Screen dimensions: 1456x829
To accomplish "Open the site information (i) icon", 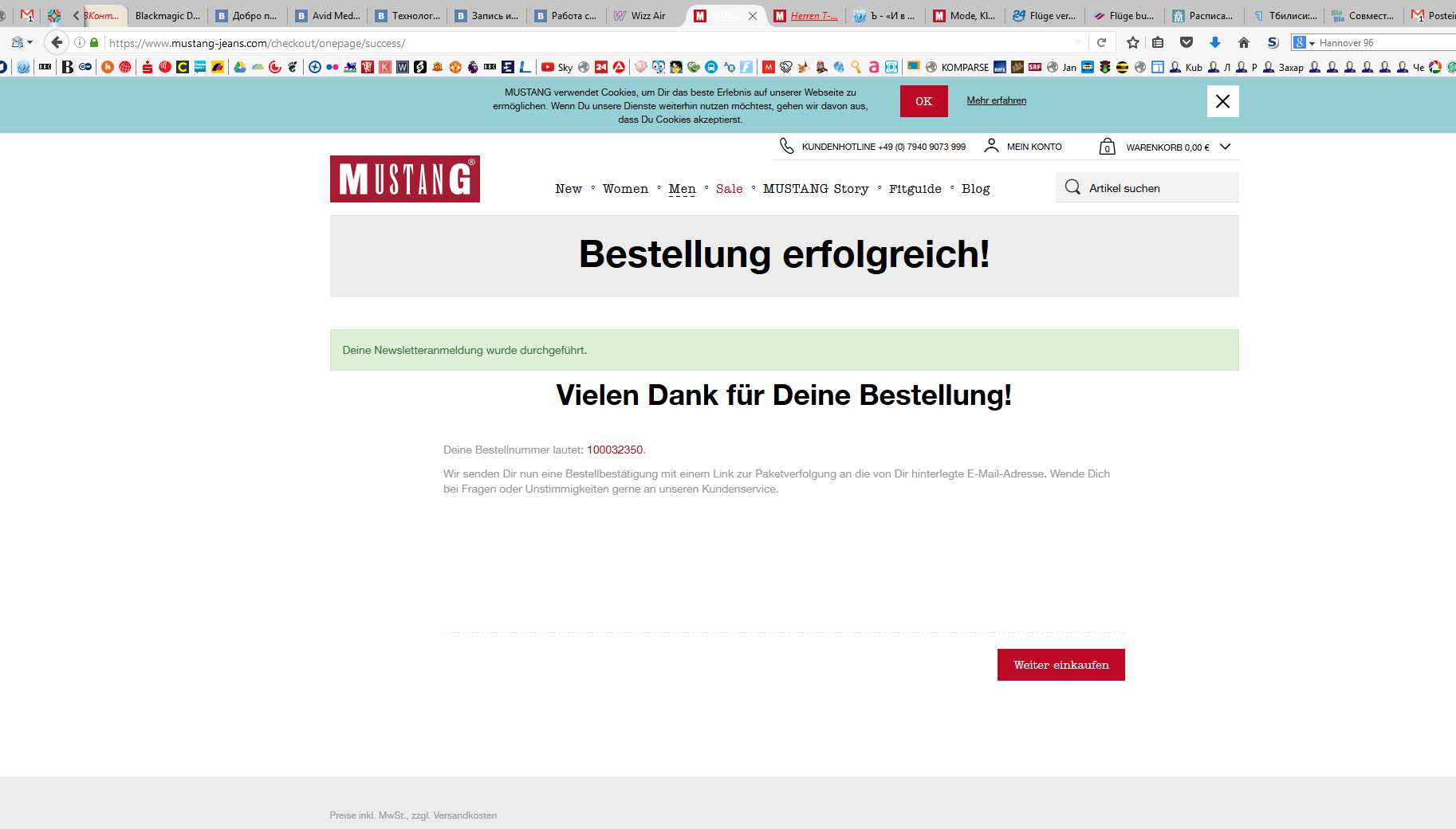I will 80,42.
